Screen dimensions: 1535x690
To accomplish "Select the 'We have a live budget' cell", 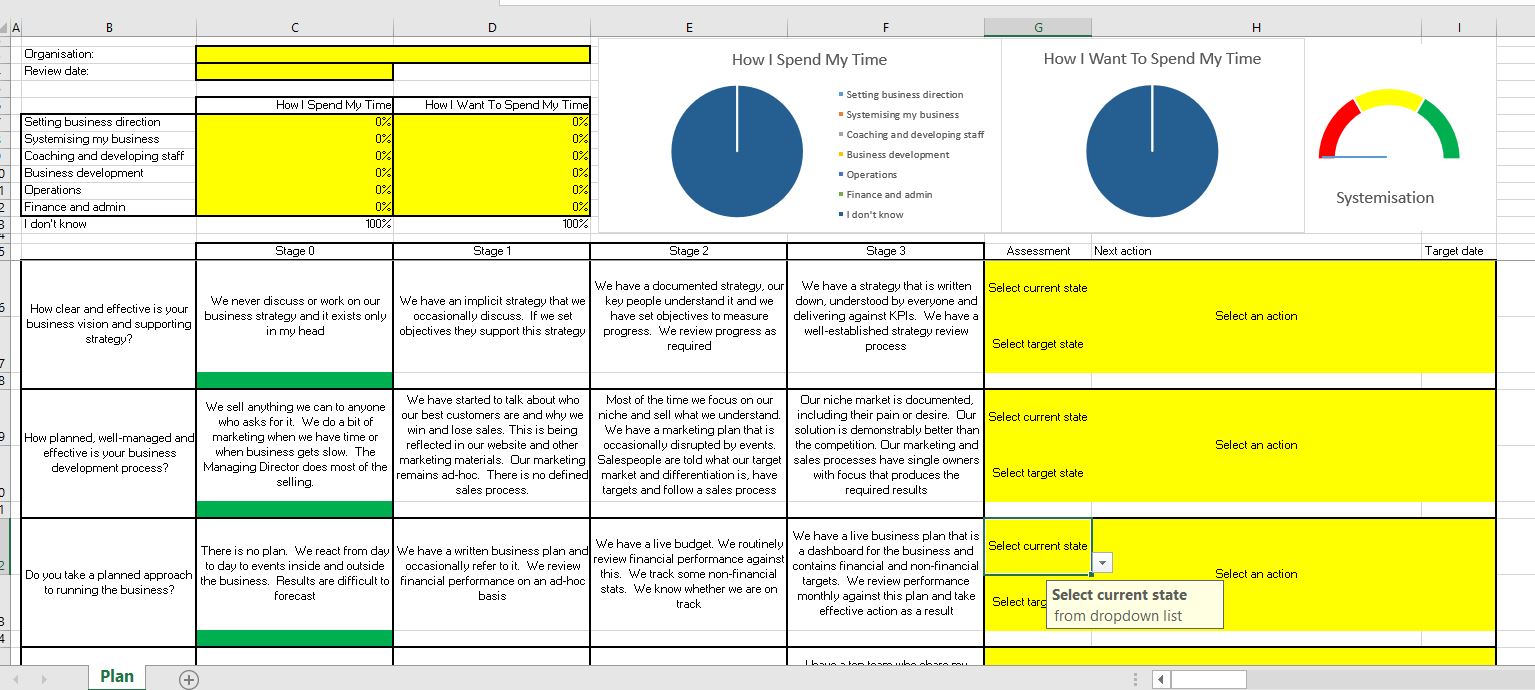I will (689, 574).
